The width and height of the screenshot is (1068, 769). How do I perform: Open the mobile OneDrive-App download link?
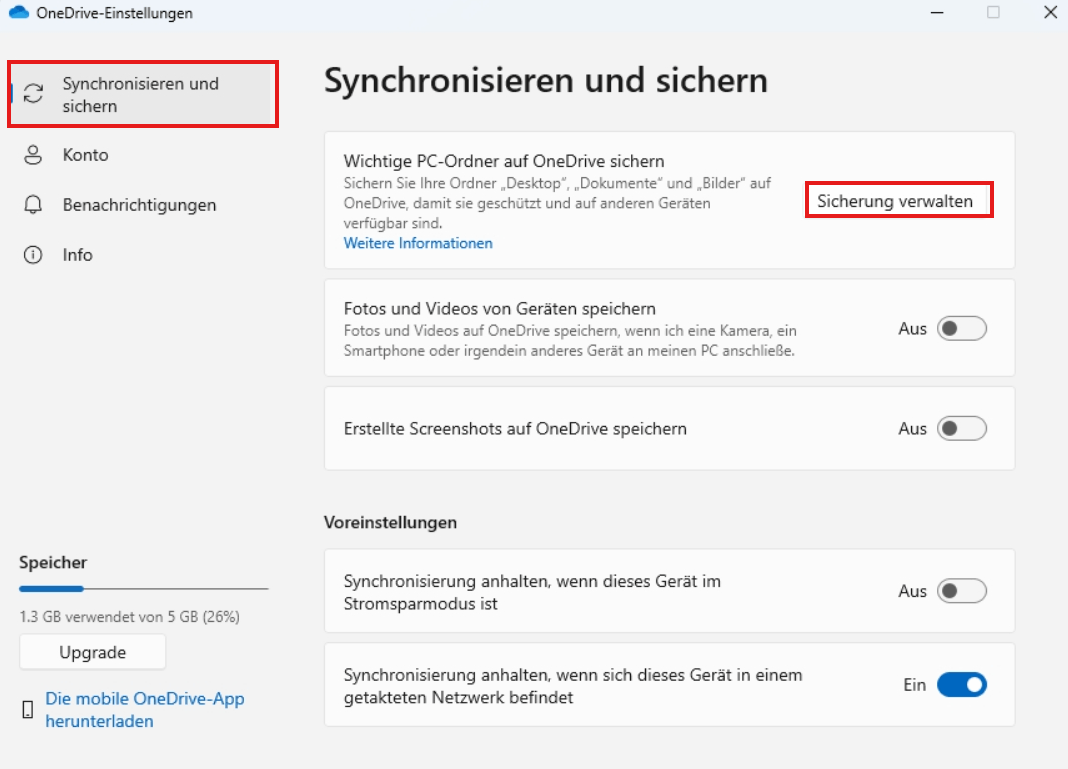(x=145, y=710)
